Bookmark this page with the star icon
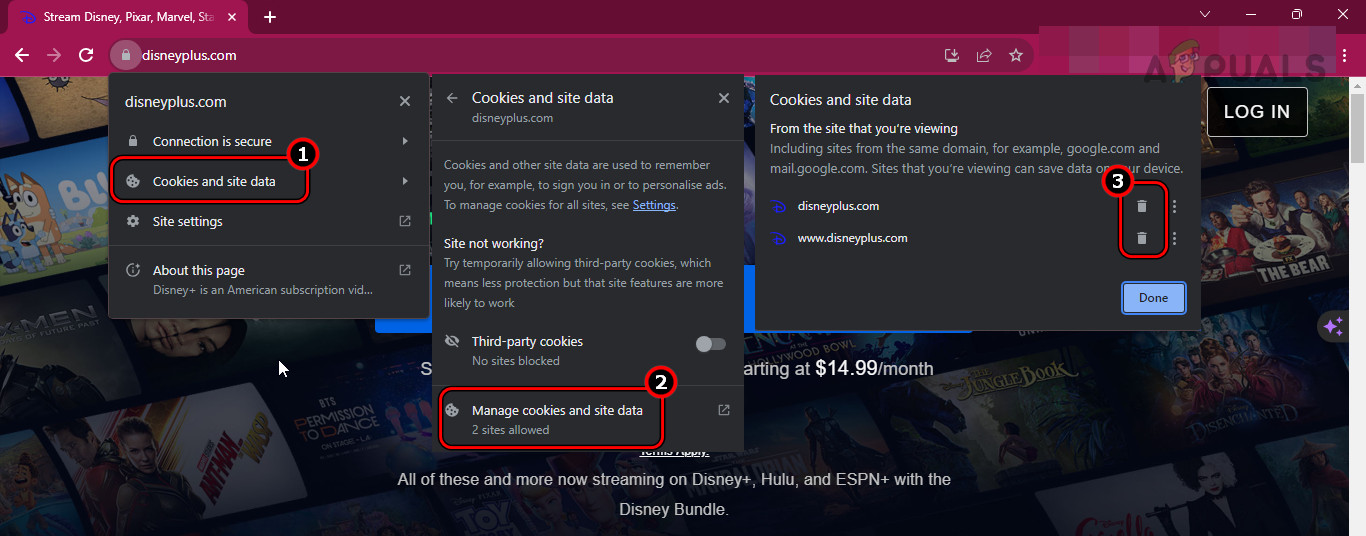The height and width of the screenshot is (536, 1366). pos(1016,55)
